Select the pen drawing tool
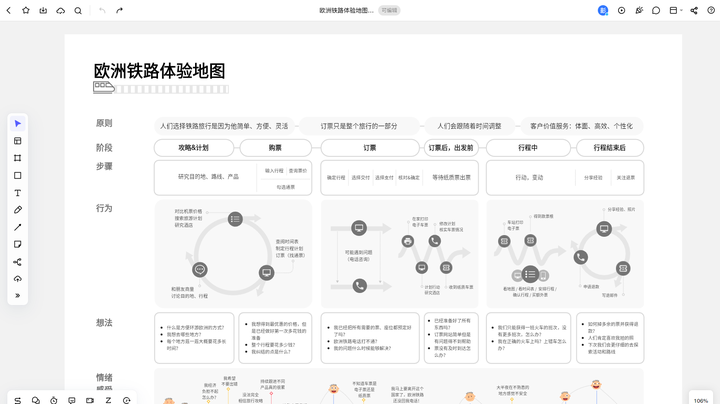 click(17, 210)
